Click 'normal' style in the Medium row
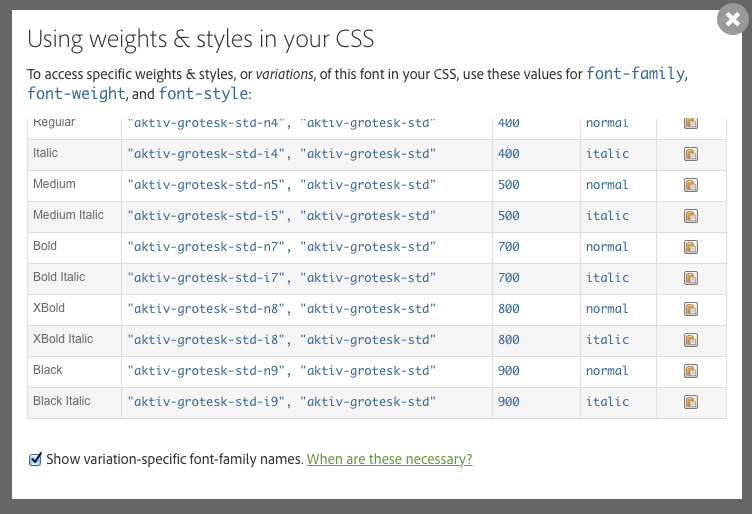 607,185
